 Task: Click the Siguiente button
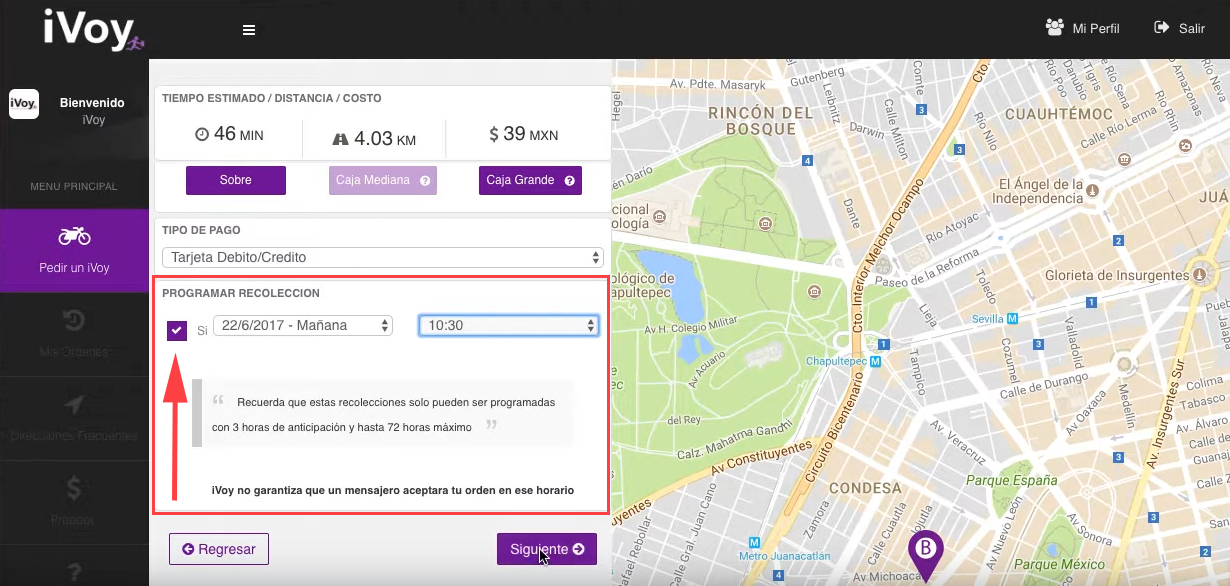(546, 549)
